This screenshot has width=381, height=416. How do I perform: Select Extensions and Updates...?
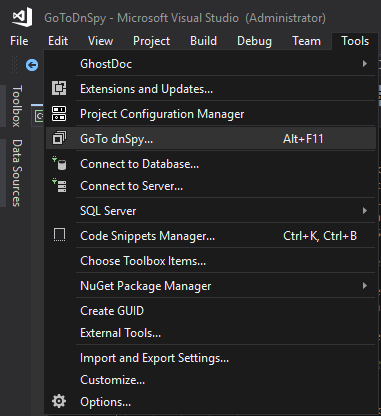(x=211, y=89)
